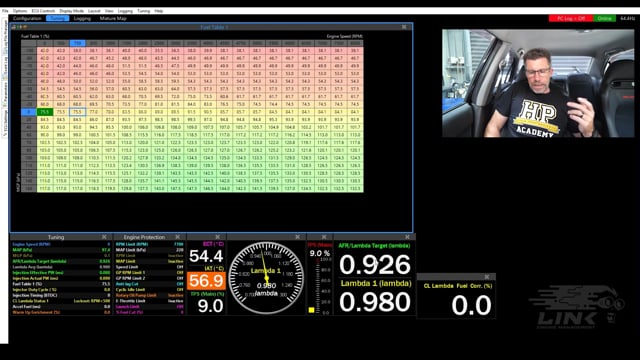The height and width of the screenshot is (360, 640).
Task: Click the TPS vertical bar gauge
Action: pyautogui.click(x=318, y=286)
